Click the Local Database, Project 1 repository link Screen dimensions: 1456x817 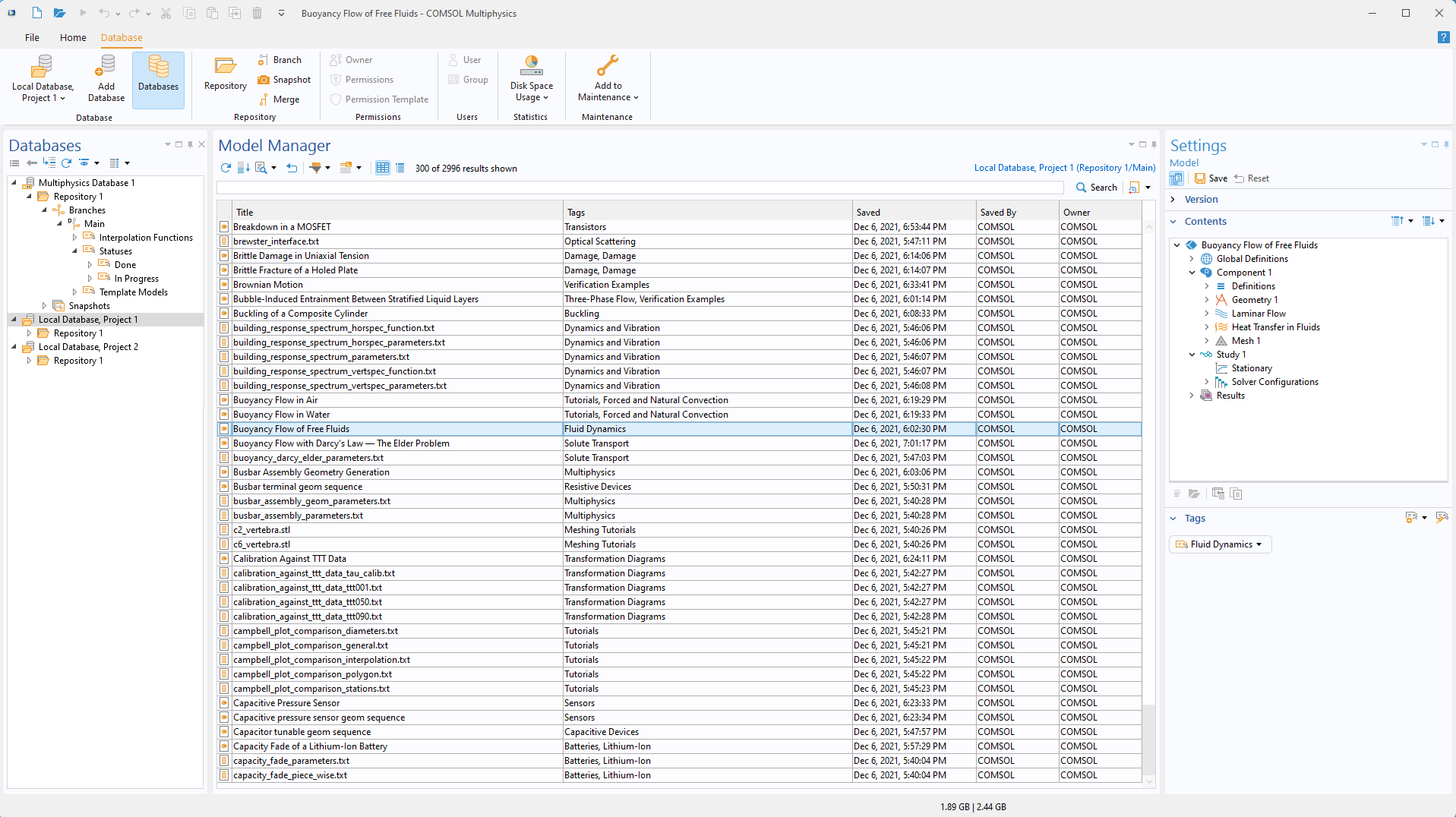[1065, 168]
